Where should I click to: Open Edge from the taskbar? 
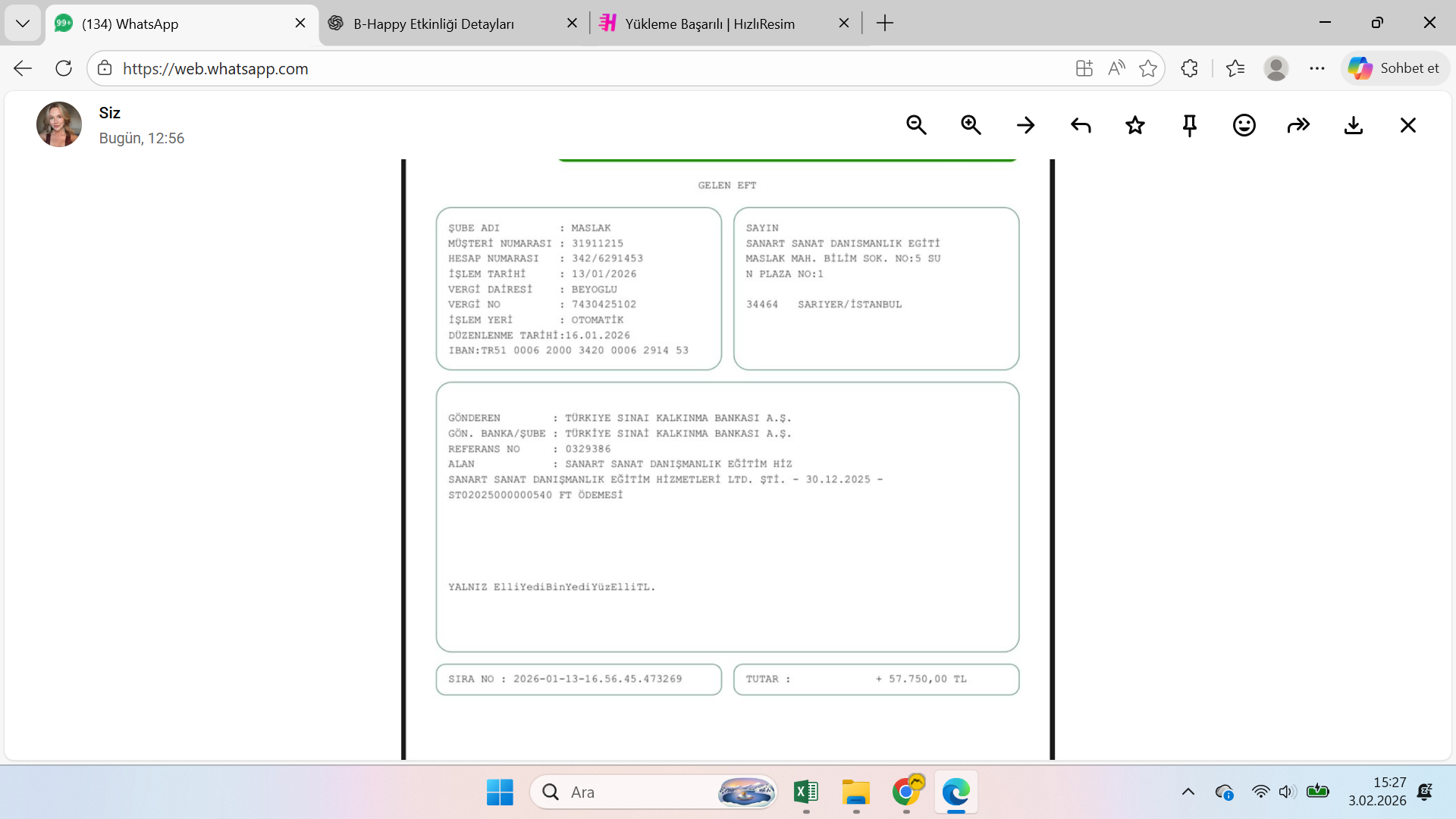956,792
